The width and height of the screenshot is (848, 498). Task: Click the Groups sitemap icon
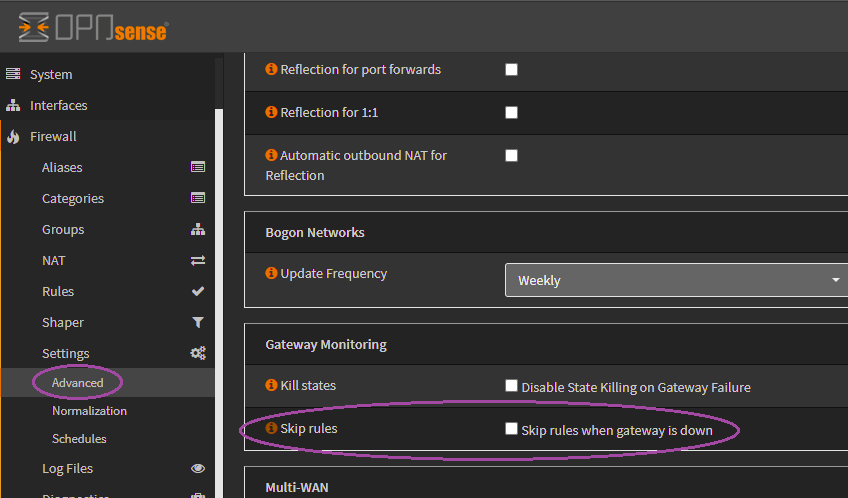[198, 229]
